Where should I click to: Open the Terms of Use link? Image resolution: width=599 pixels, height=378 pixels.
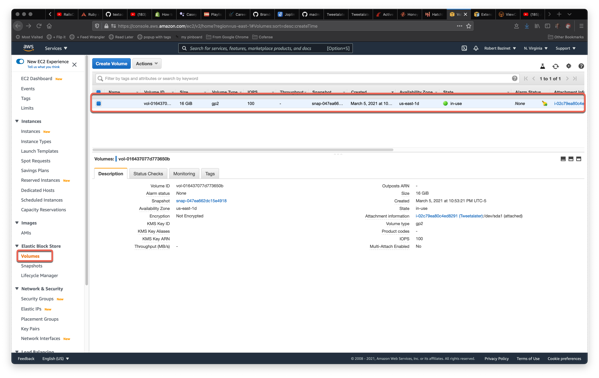[528, 359]
